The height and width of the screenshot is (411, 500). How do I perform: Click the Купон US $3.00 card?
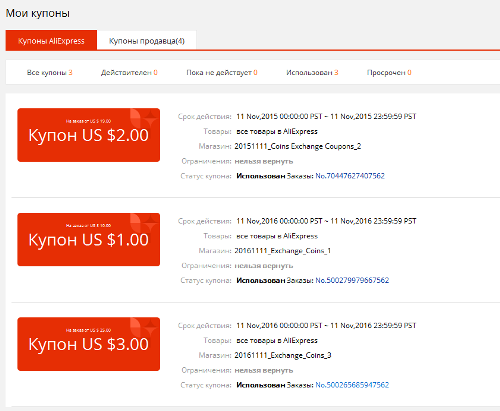[x=89, y=344]
